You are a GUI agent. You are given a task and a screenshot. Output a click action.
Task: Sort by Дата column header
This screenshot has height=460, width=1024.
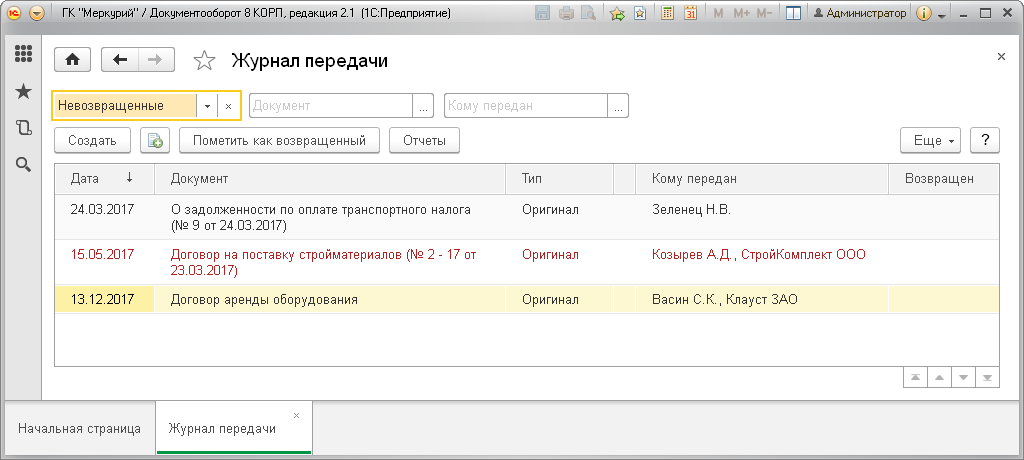point(104,179)
